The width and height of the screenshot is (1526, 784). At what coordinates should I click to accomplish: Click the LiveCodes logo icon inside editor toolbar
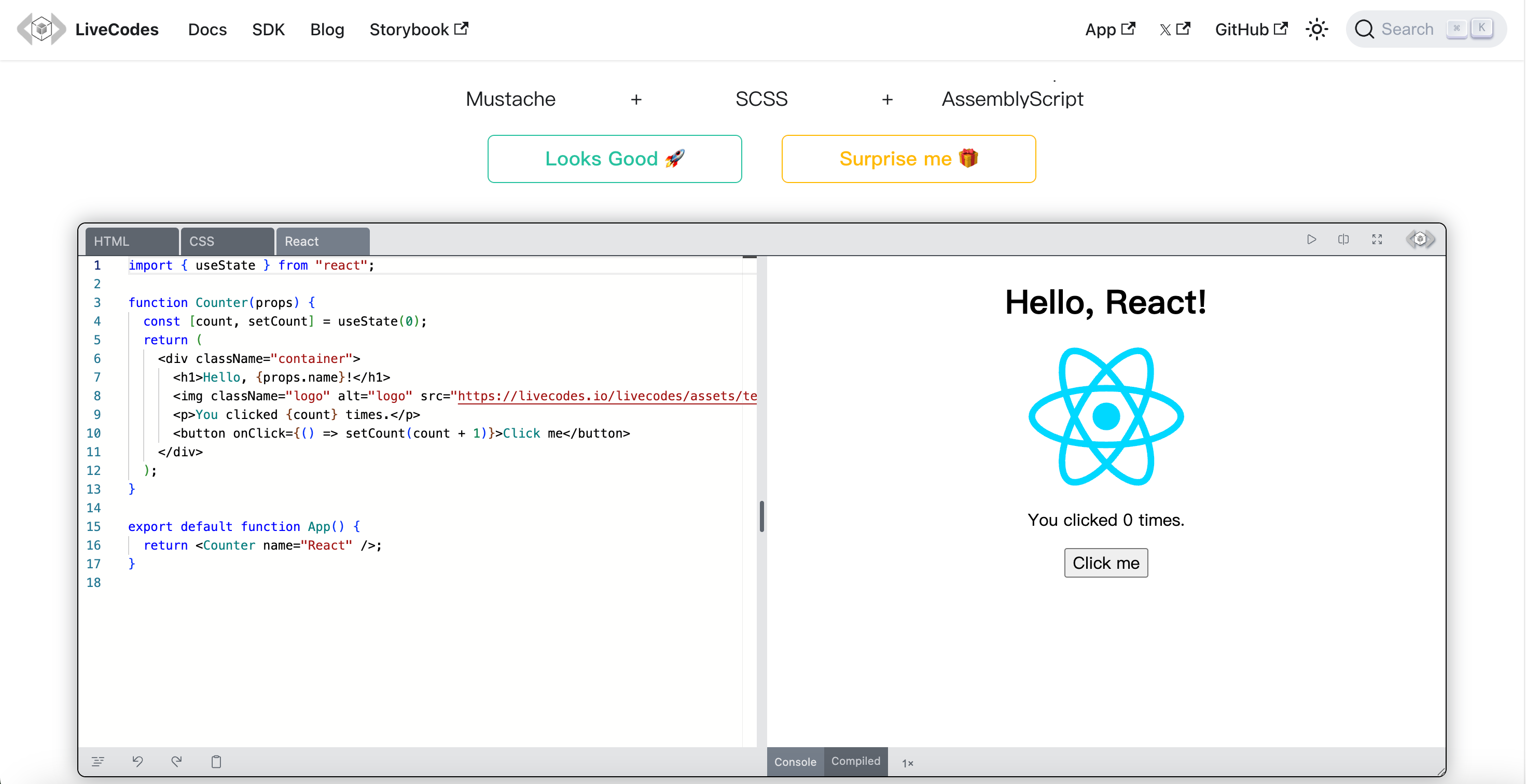1420,239
